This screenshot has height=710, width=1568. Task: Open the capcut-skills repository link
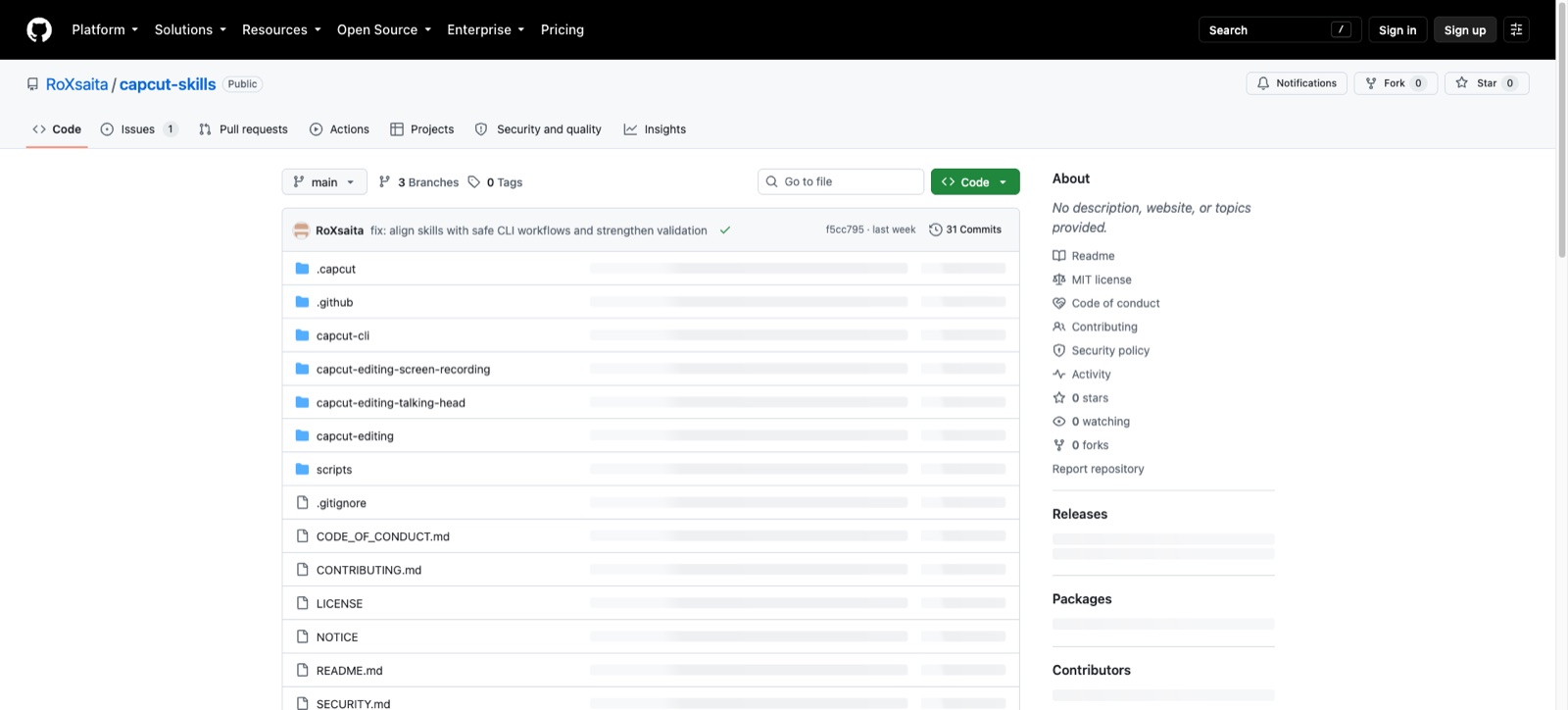pos(168,84)
